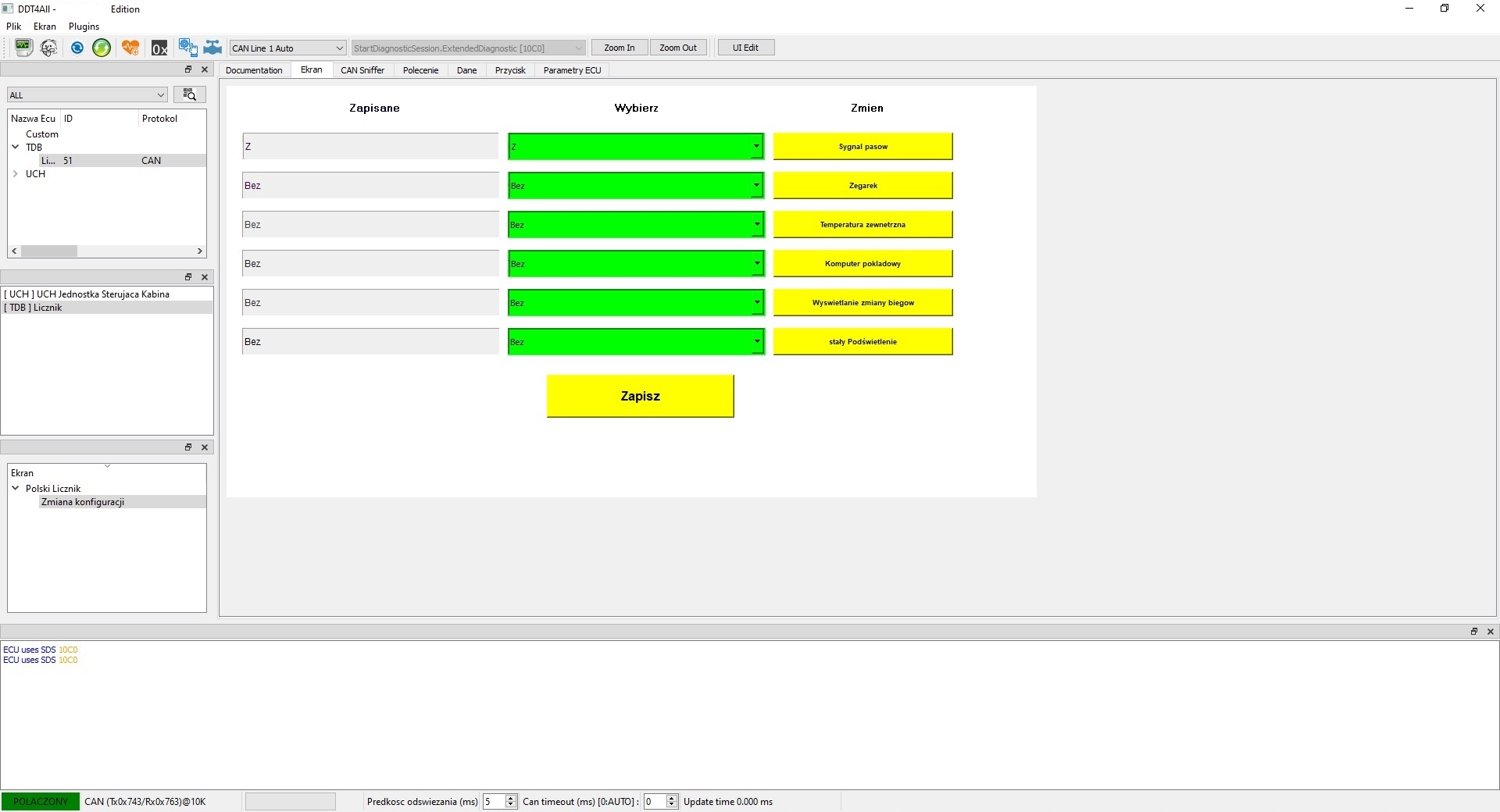Collapse the TDB tree node
The height and width of the screenshot is (812, 1500).
16,147
